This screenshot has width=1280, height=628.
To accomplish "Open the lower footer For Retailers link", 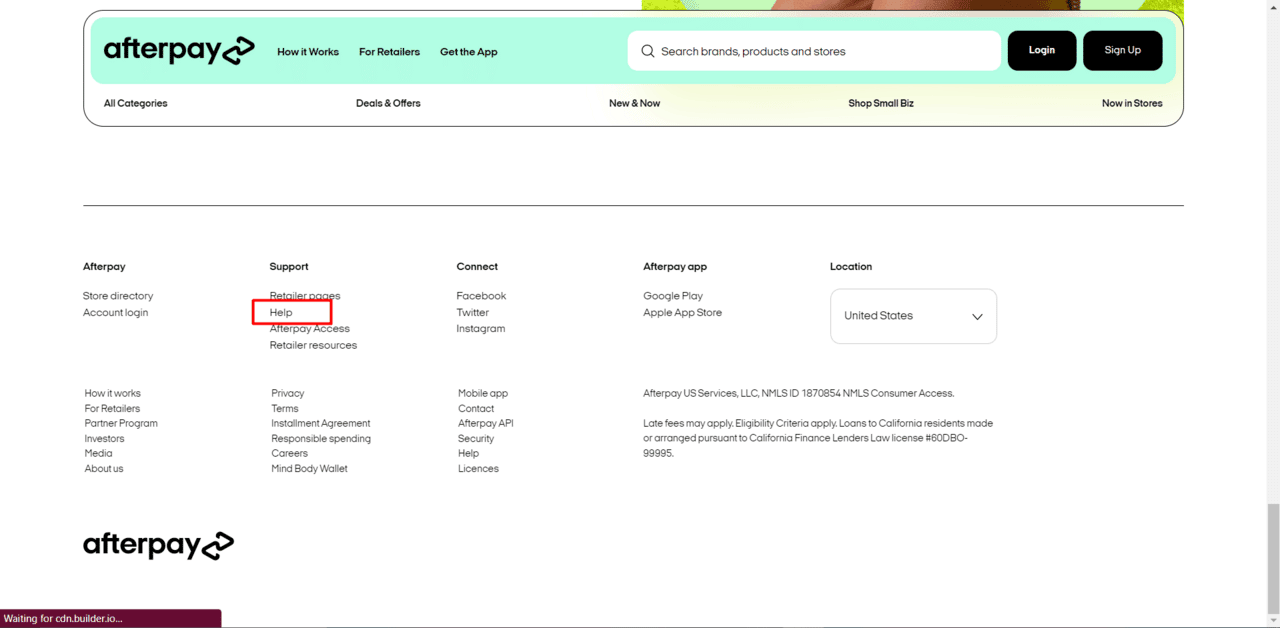I will [x=112, y=409].
